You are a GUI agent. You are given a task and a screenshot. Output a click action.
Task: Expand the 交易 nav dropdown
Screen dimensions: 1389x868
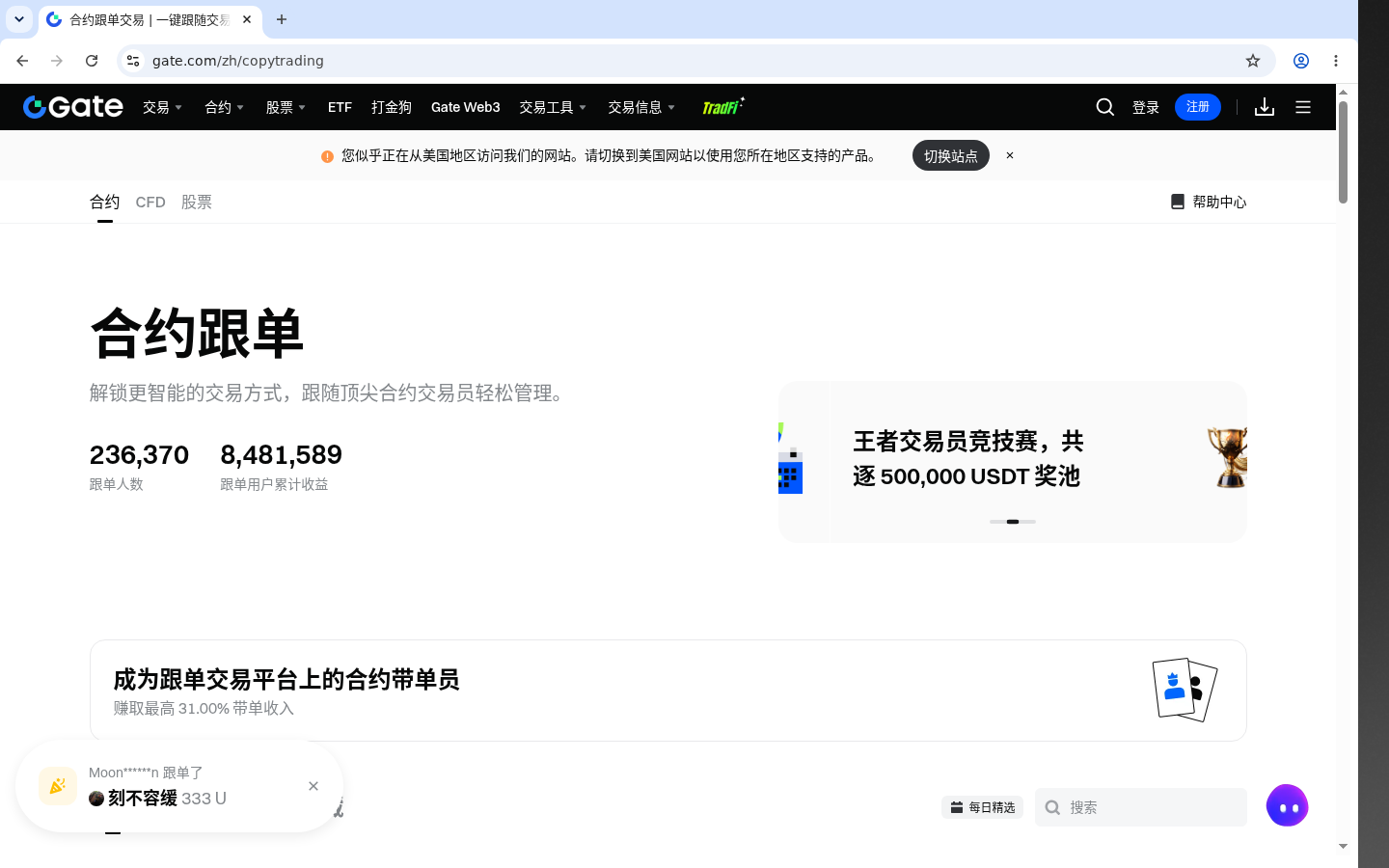(163, 107)
